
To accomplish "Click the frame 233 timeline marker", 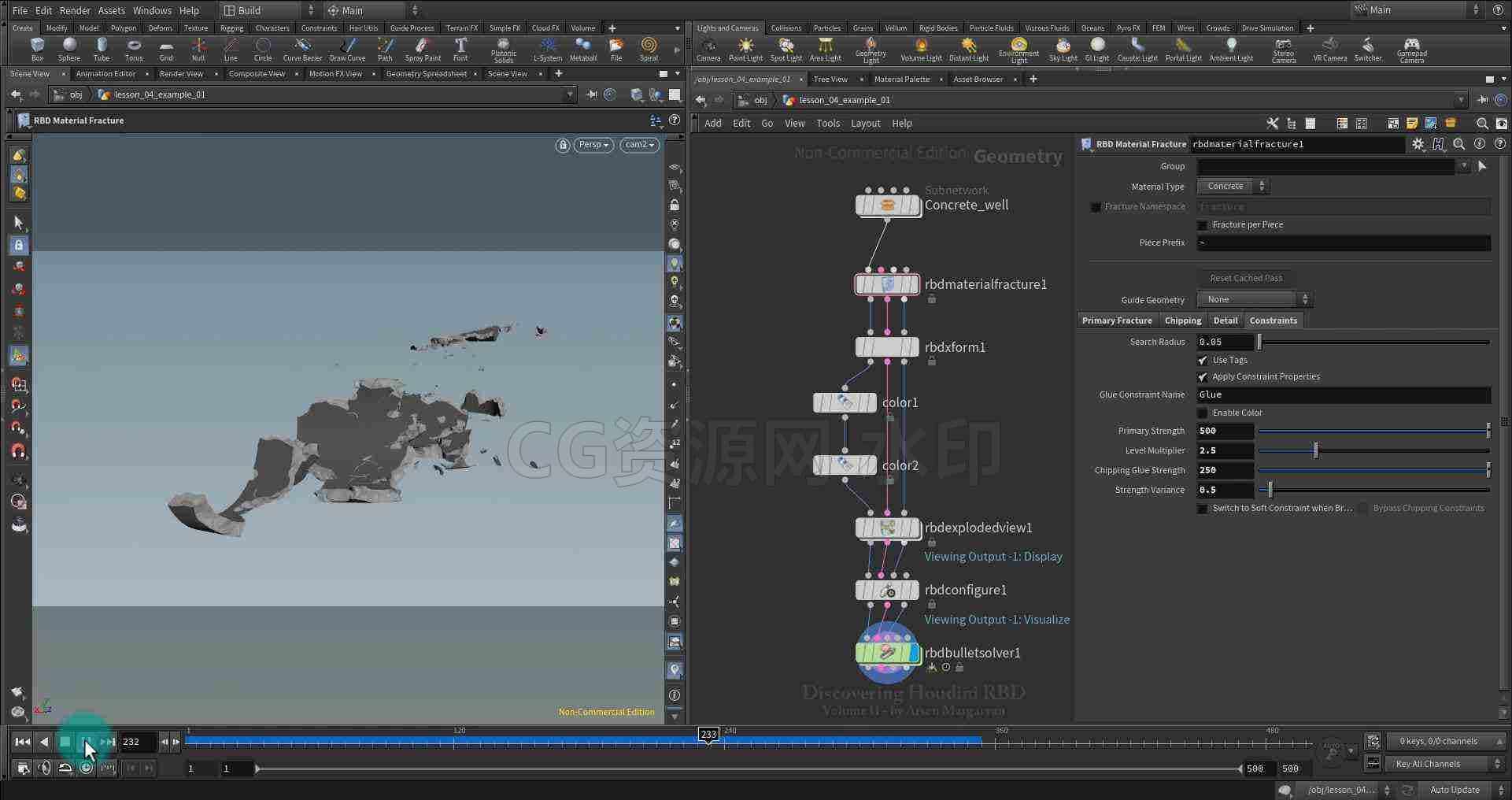I will [708, 734].
